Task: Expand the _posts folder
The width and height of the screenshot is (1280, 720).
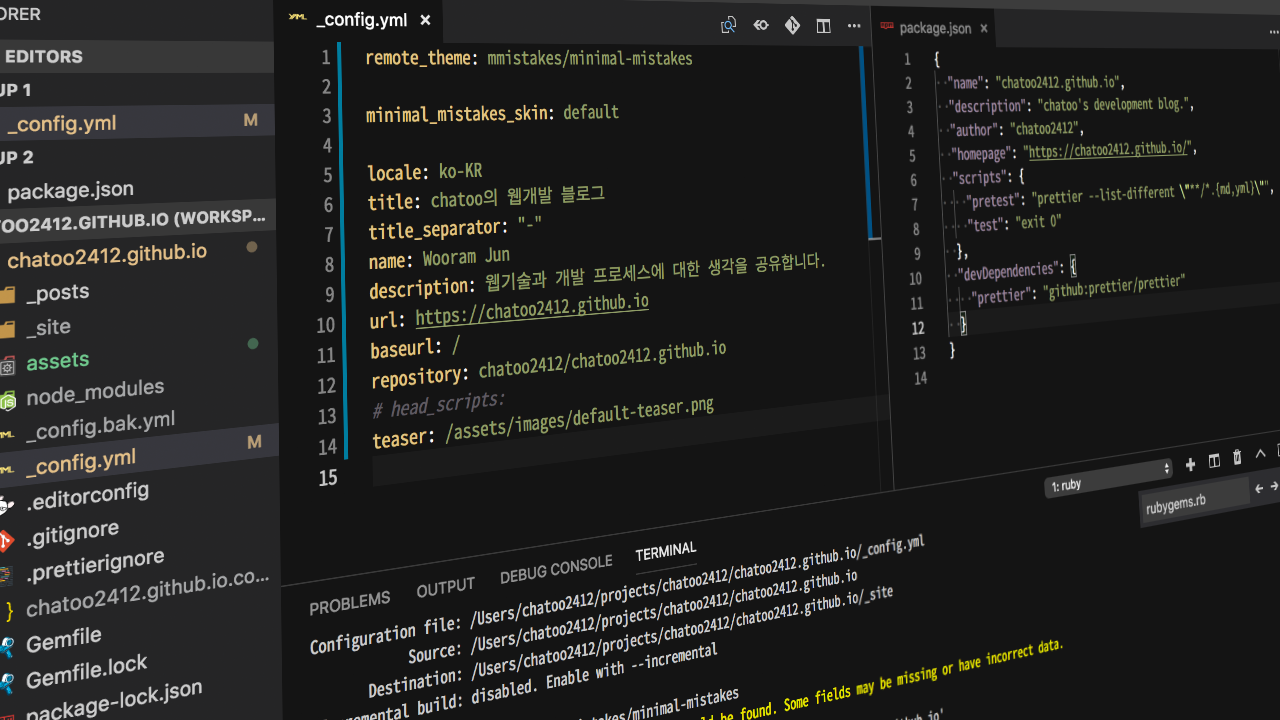Action: coord(57,292)
